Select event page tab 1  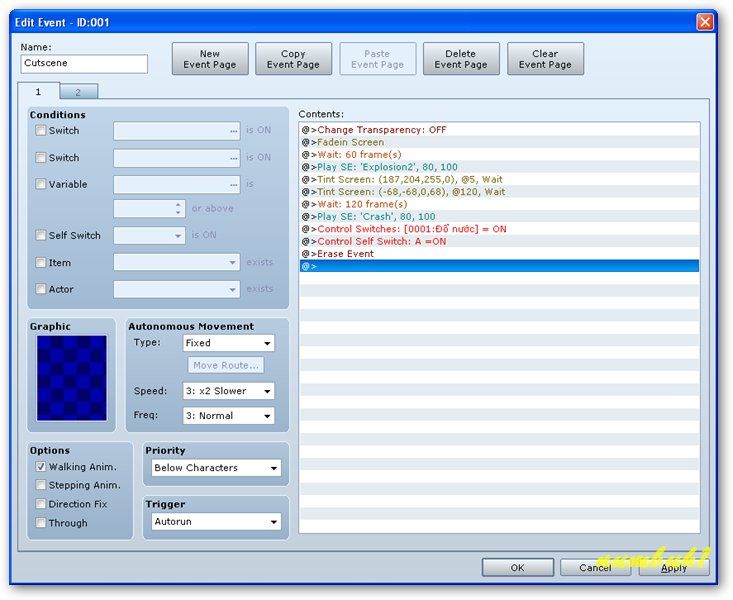pyautogui.click(x=38, y=91)
